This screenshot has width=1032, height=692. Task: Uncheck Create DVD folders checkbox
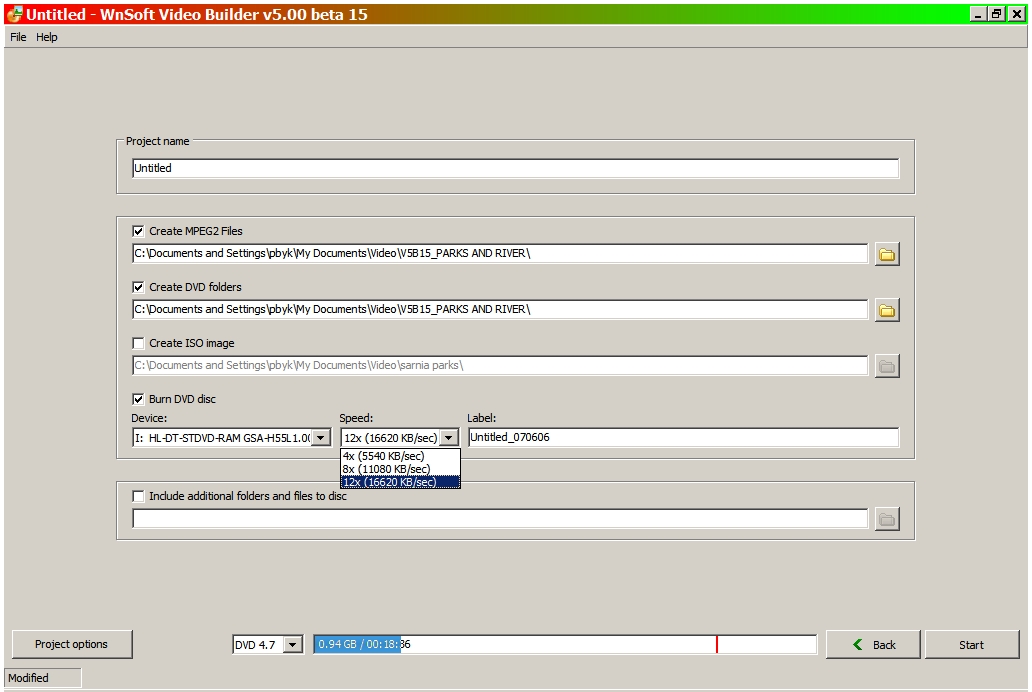click(x=138, y=287)
